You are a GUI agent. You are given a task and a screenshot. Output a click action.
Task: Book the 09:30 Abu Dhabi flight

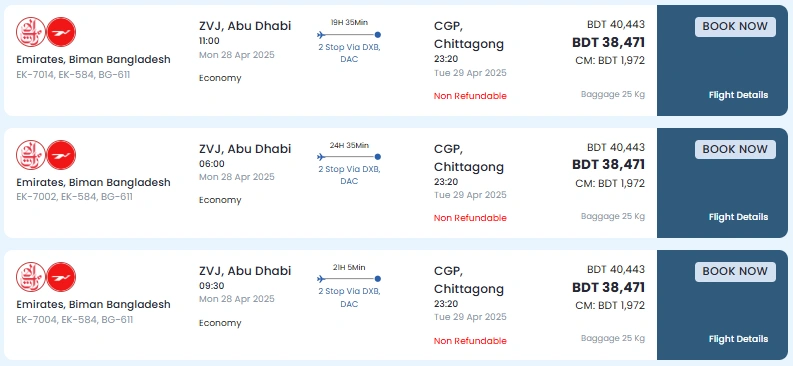coord(735,271)
